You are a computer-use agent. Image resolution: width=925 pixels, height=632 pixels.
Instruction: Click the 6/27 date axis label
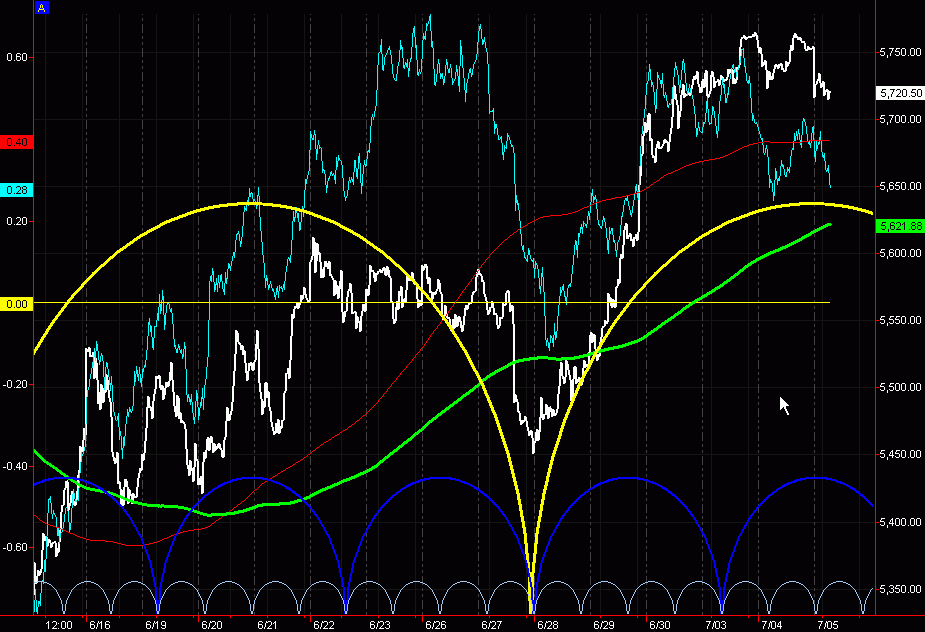(491, 626)
